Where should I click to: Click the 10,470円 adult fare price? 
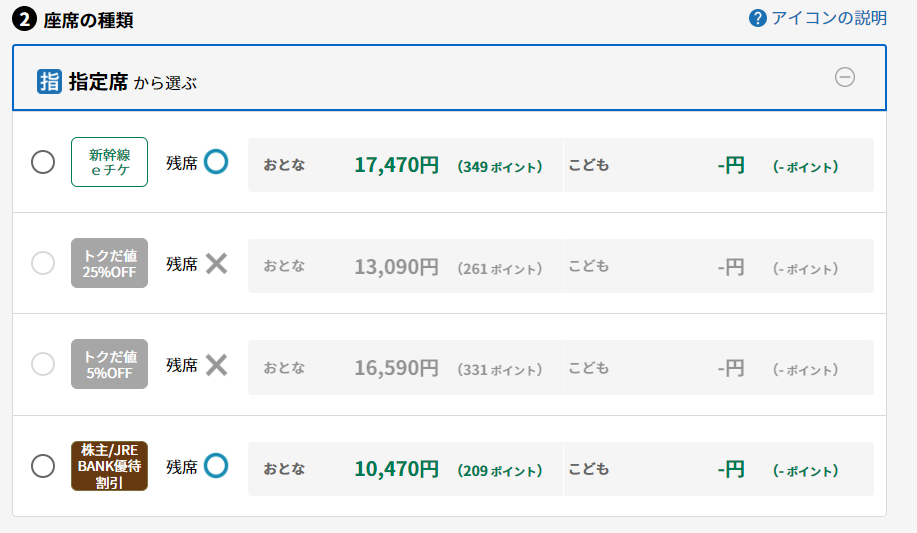click(396, 468)
